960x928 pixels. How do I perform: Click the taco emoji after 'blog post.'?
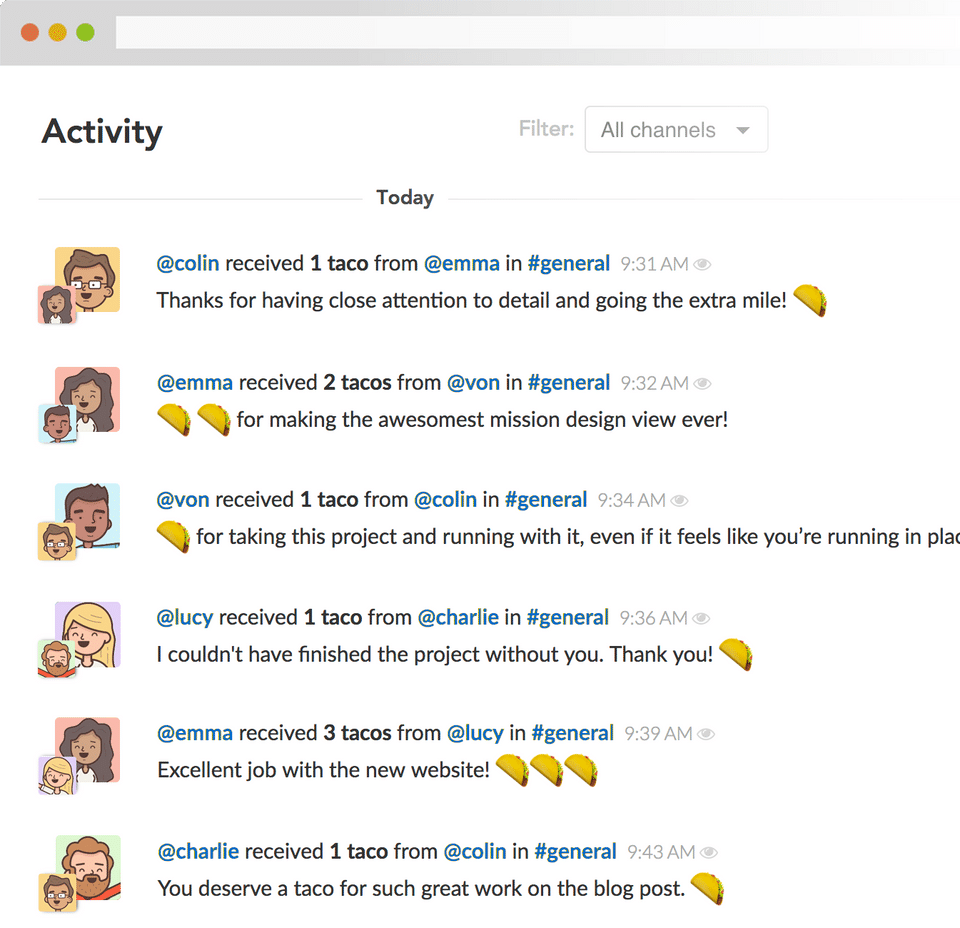(708, 889)
